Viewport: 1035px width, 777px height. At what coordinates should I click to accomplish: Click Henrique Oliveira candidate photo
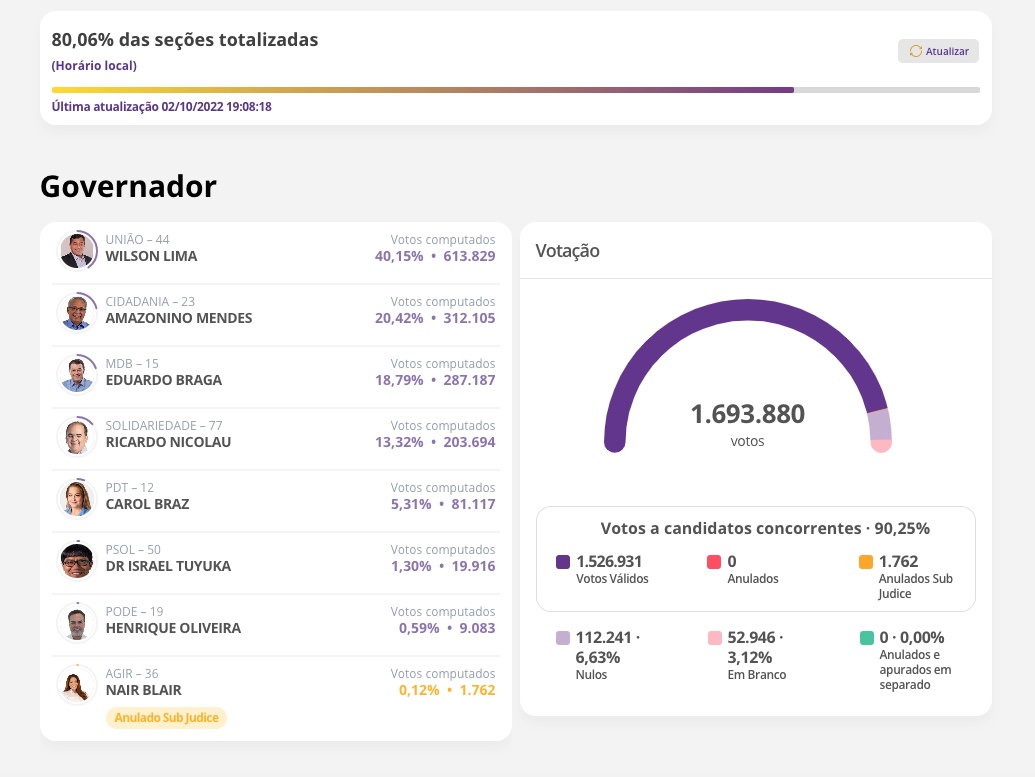coord(78,622)
